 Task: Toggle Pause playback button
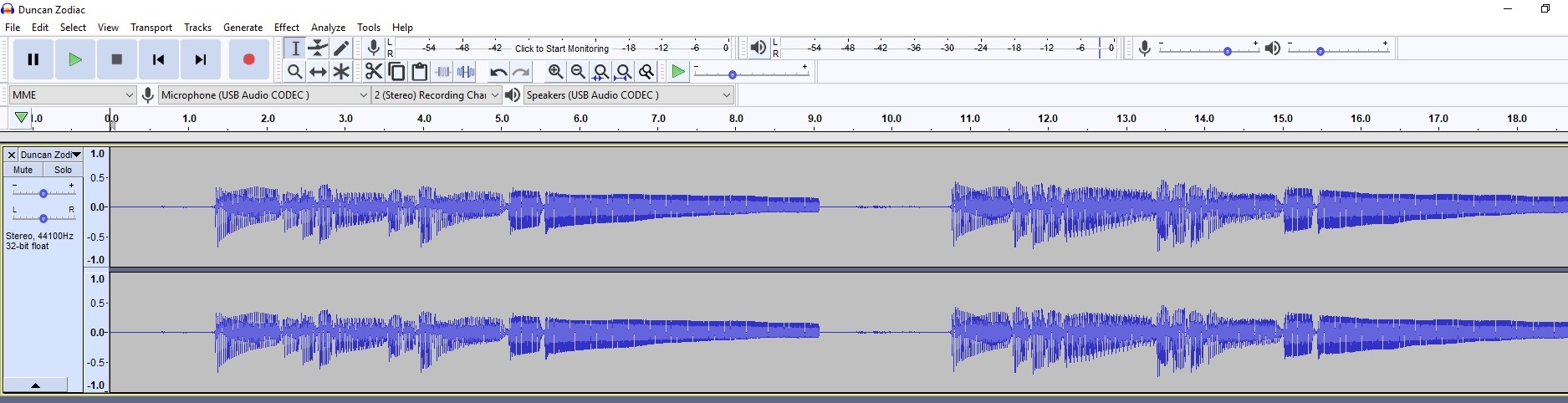(33, 59)
